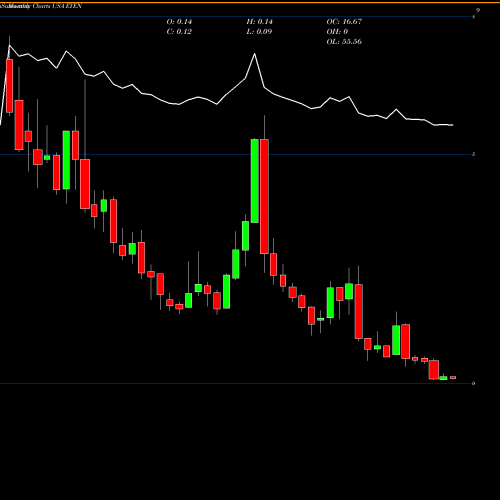
Task: Click the '9' label at top of axis
Action: pos(478,10)
